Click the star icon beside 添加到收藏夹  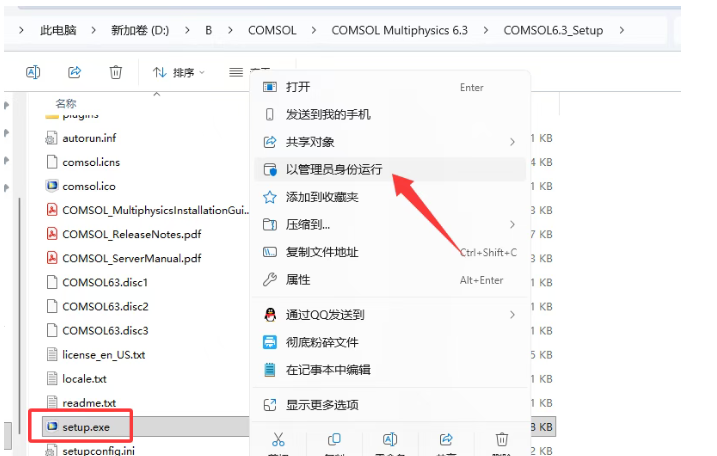tap(270, 197)
